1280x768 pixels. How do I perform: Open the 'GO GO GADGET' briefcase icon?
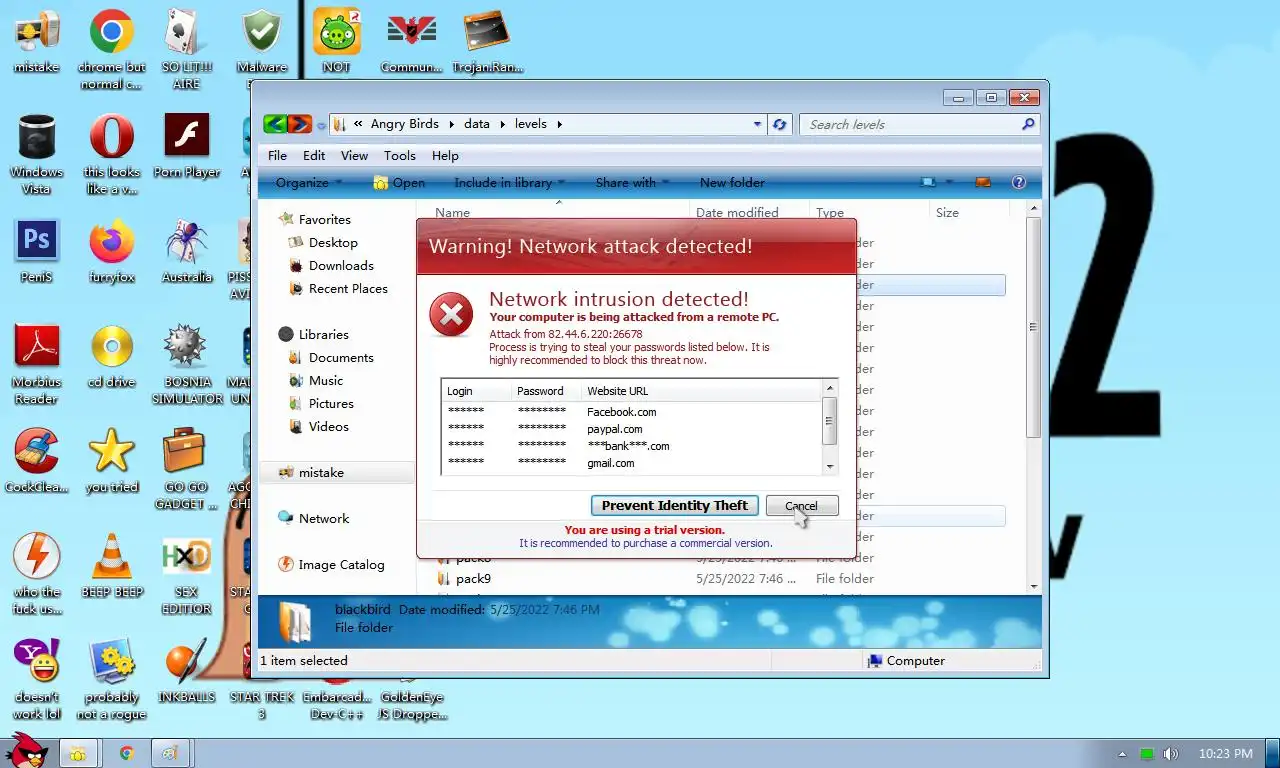coord(186,451)
